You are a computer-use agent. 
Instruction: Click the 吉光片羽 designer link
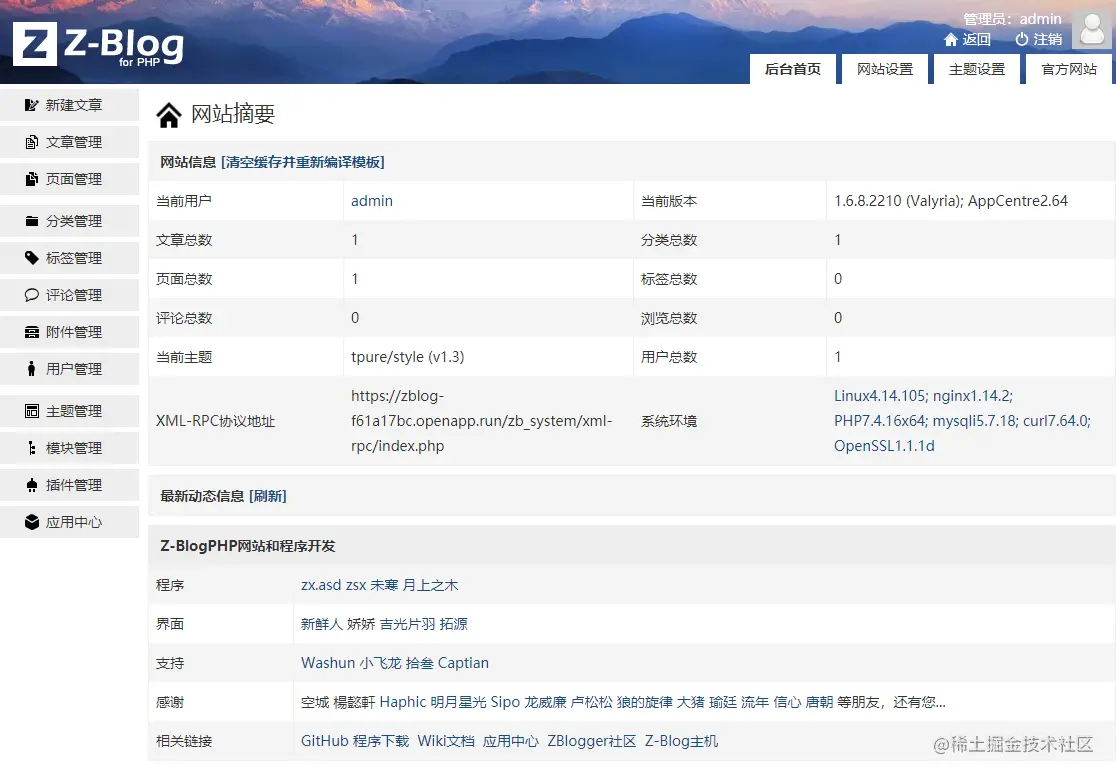pos(408,624)
